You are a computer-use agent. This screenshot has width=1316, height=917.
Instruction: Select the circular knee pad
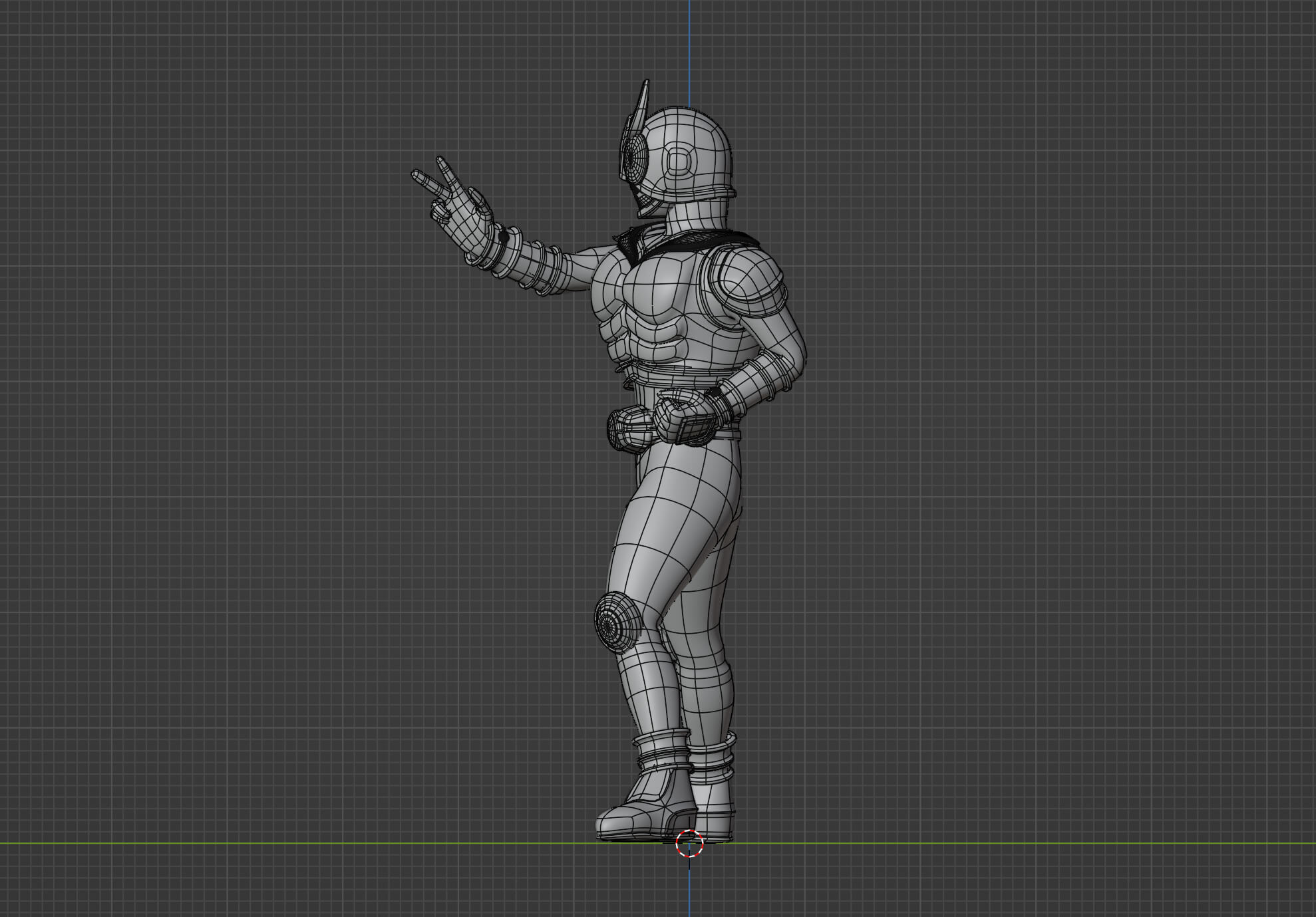[x=617, y=623]
